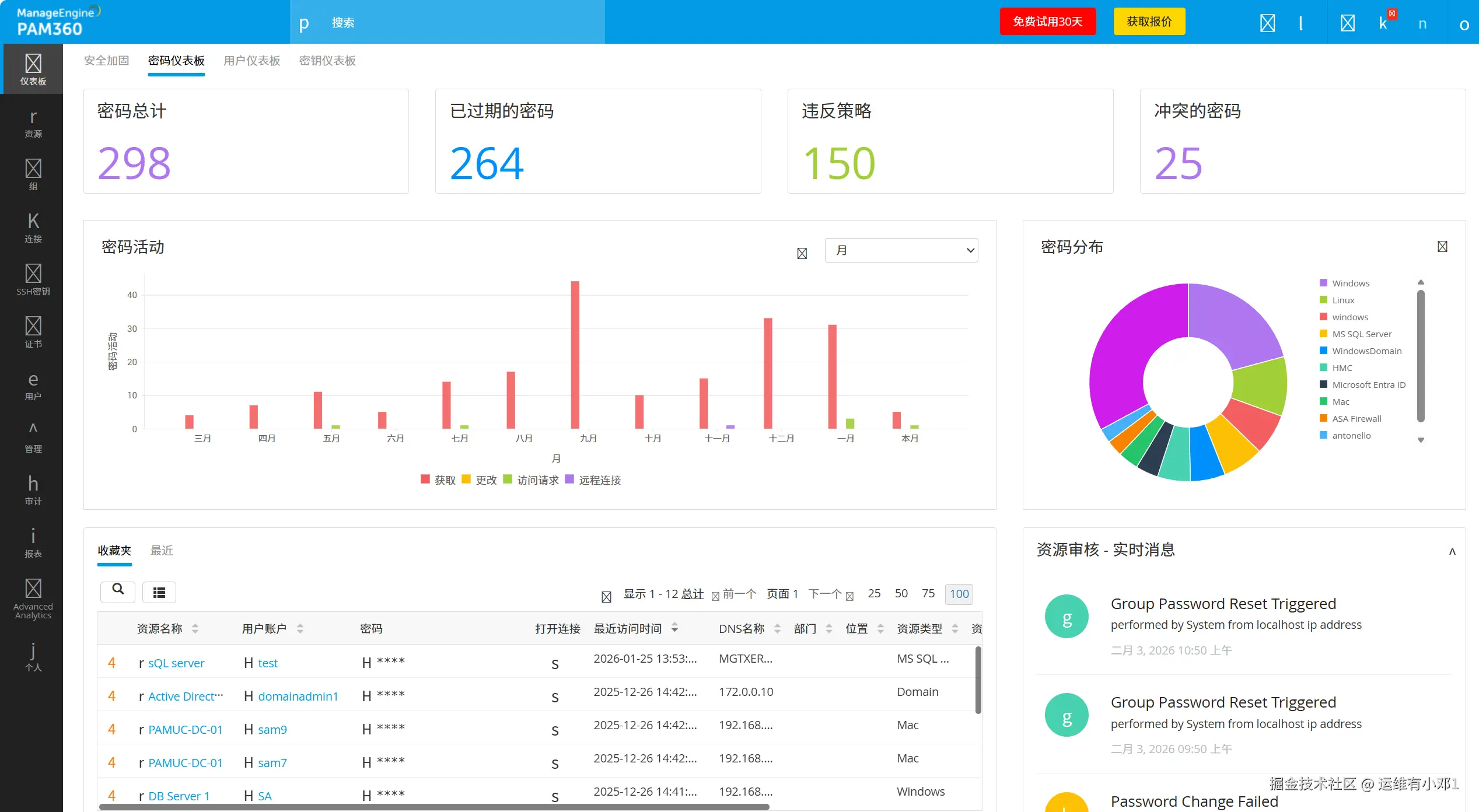Switch to 用户仪表板 tab
1479x812 pixels.
251,61
